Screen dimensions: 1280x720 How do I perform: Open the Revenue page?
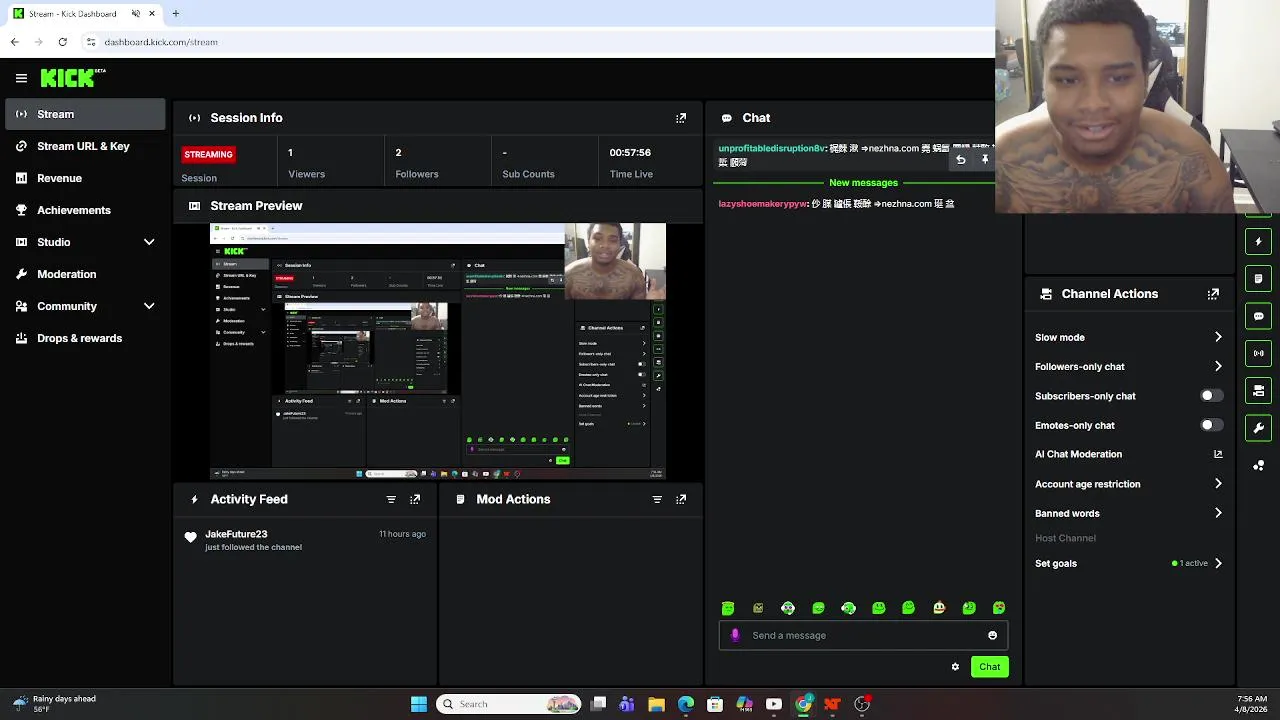[x=85, y=178]
